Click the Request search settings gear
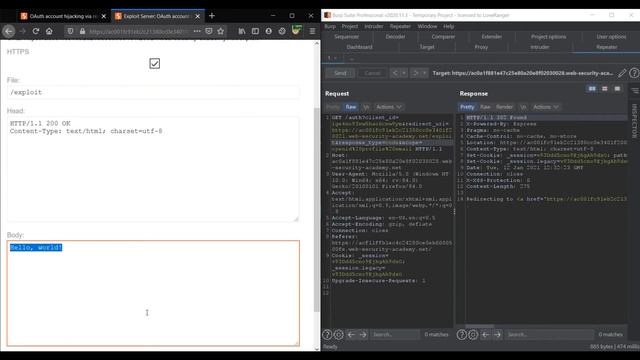 click(x=338, y=335)
